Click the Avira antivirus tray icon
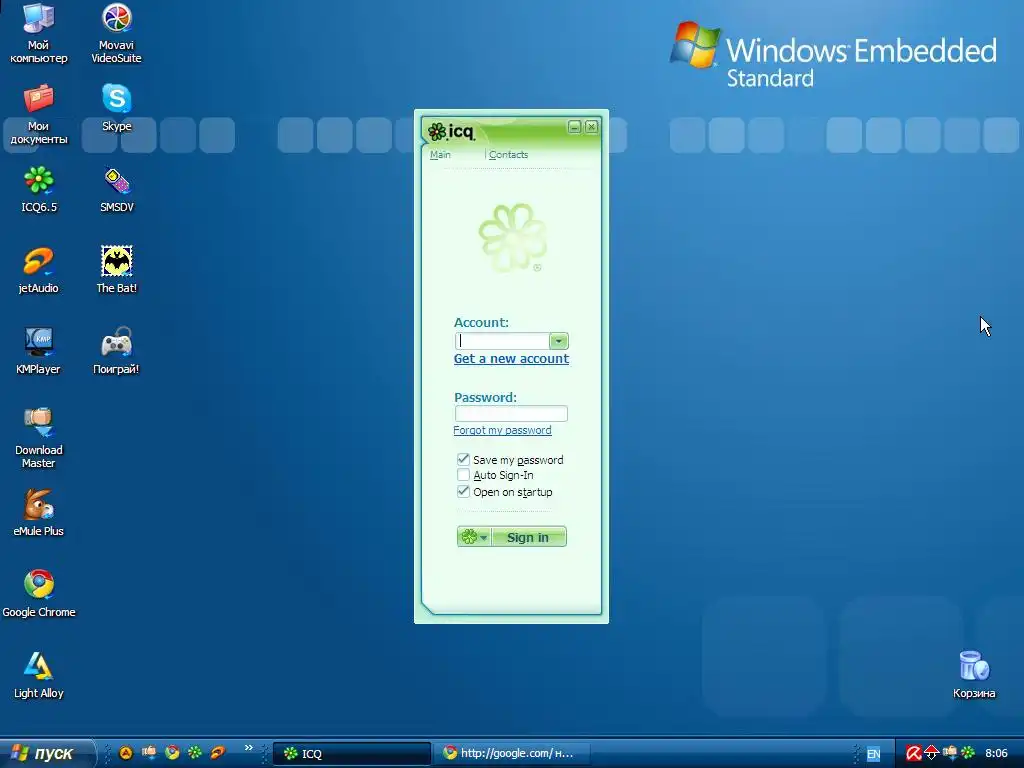This screenshot has width=1024, height=768. (x=913, y=753)
